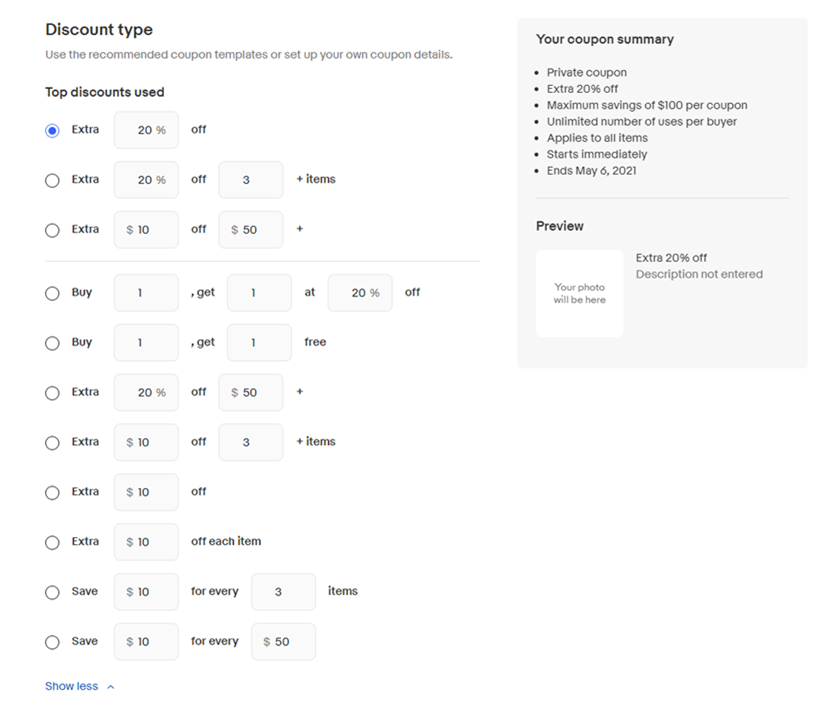Click the chevron arrow beside 'Show less'
Image resolution: width=831 pixels, height=718 pixels.
(x=111, y=687)
